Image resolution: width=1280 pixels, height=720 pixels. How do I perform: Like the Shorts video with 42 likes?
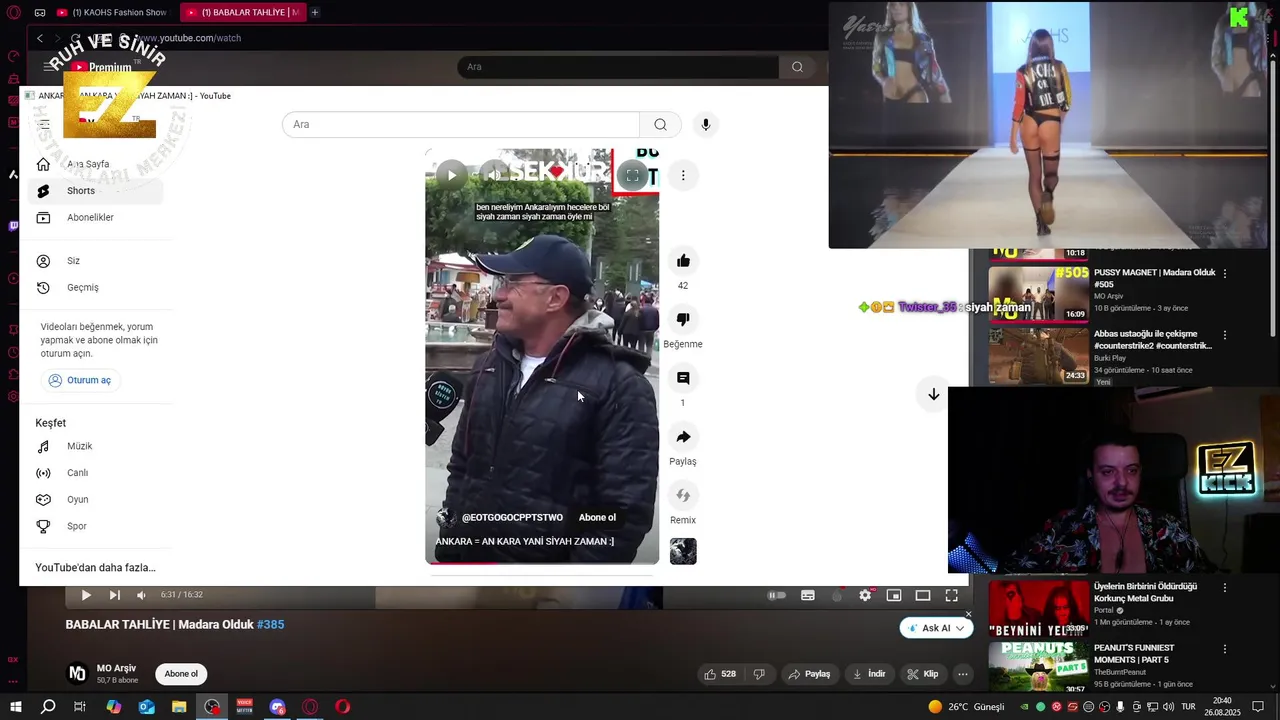[x=683, y=261]
